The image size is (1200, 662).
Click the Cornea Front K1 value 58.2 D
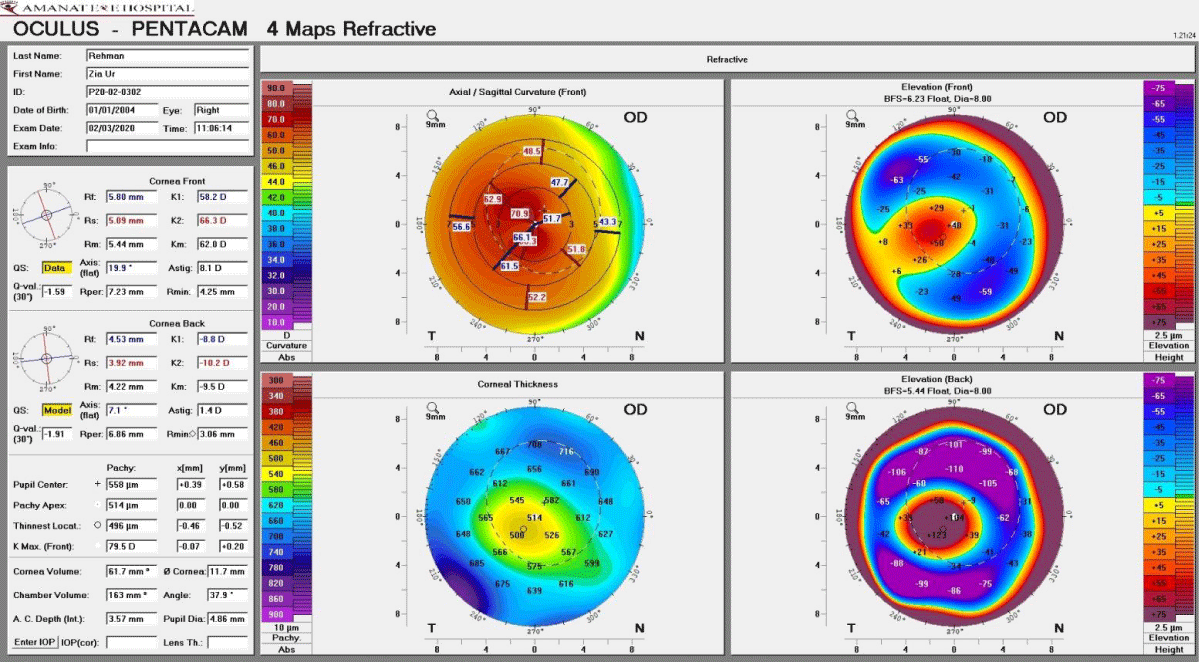221,197
